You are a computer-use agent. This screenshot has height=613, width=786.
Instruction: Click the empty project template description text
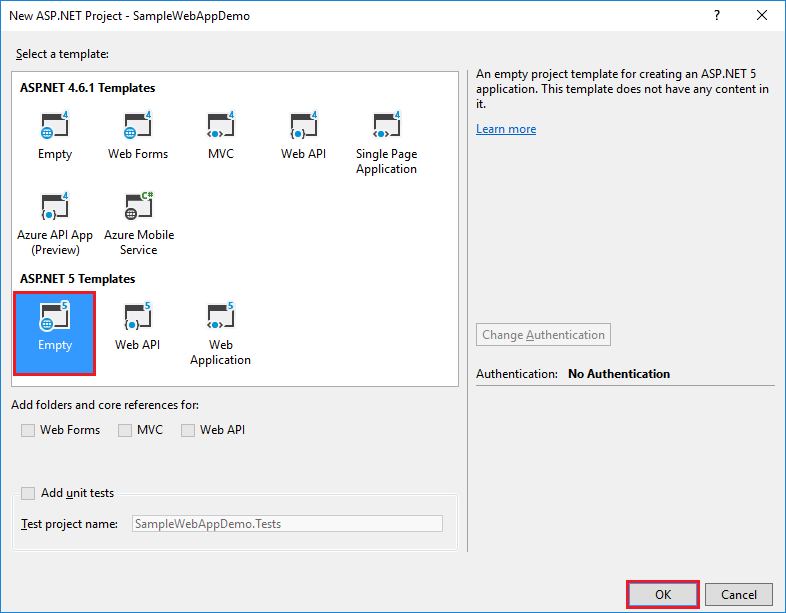622,89
